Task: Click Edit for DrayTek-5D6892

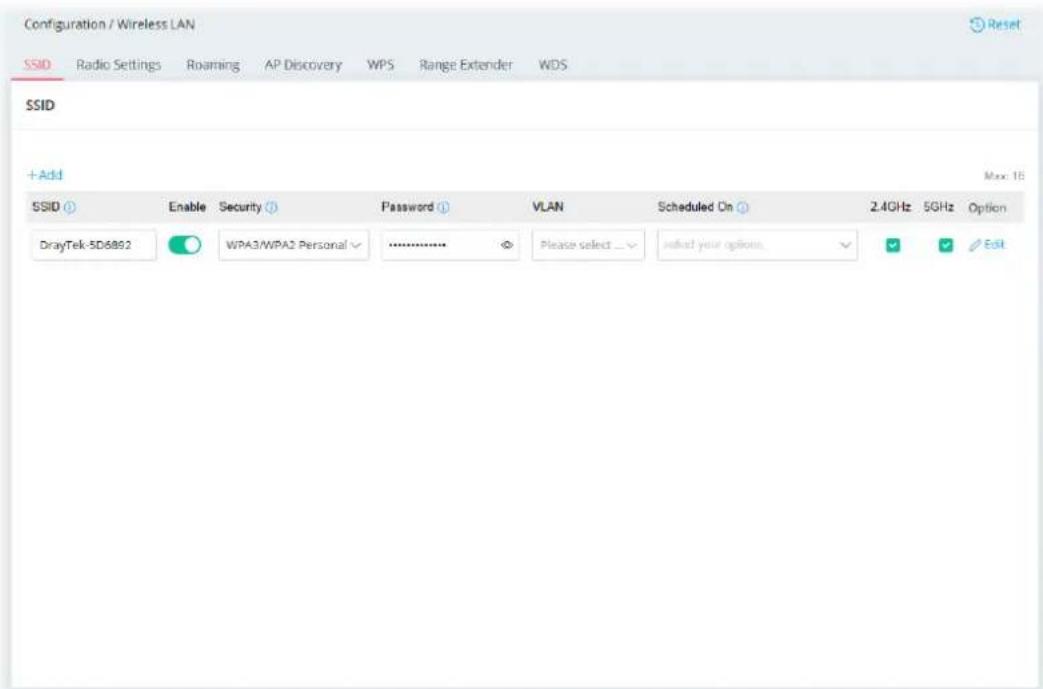Action: point(987,245)
